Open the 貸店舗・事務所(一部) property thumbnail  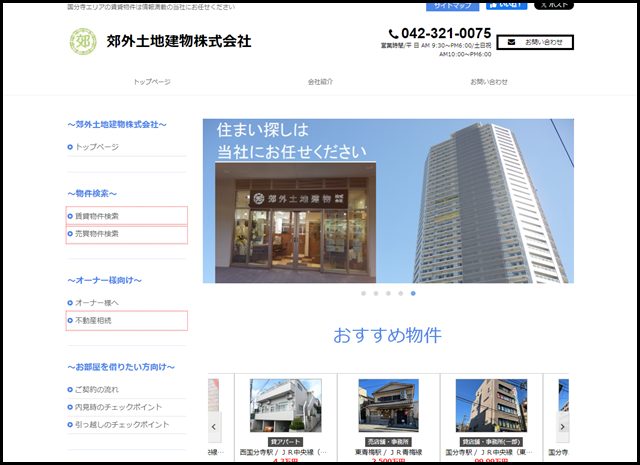point(491,405)
